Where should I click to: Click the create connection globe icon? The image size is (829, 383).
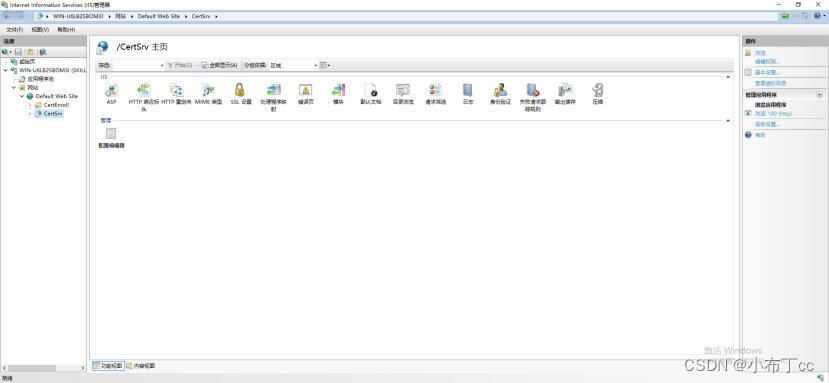6,52
